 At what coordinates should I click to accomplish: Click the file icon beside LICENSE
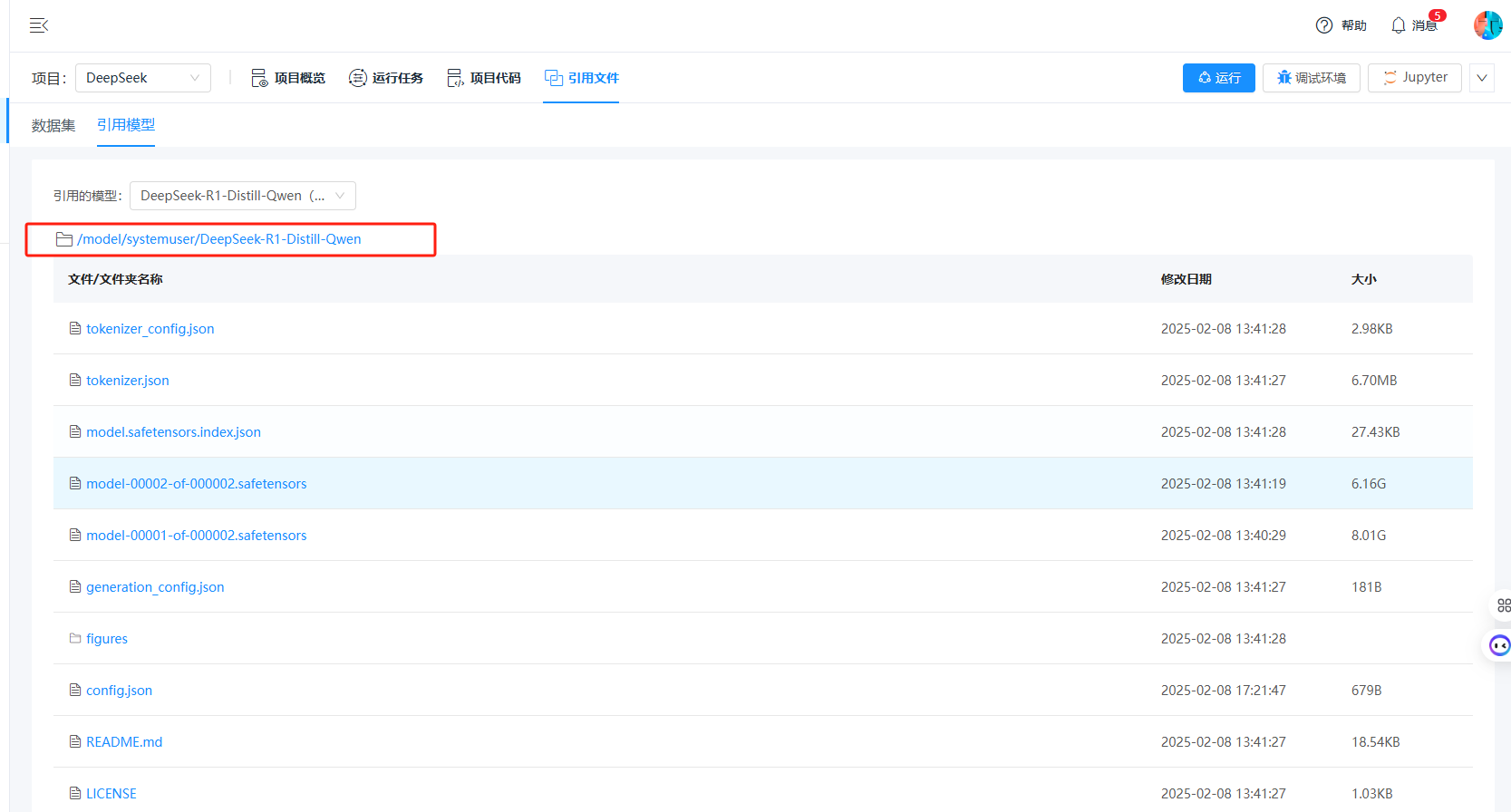click(75, 793)
